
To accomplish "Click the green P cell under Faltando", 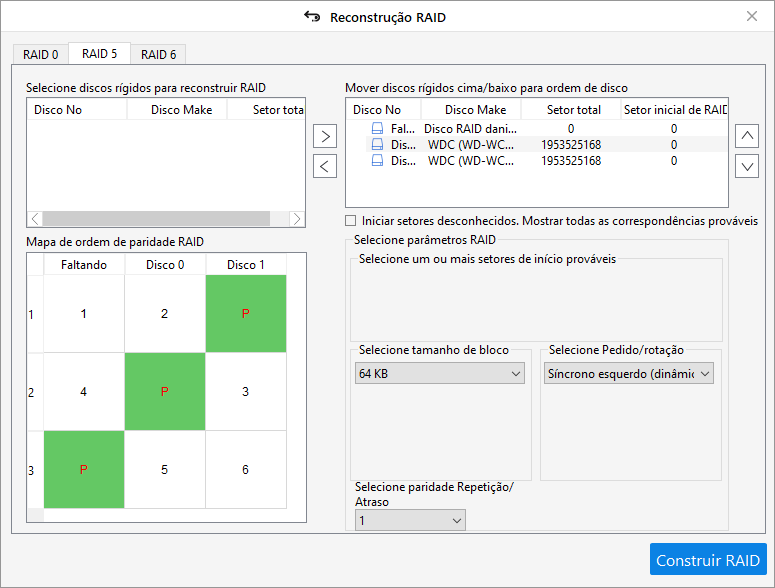I will click(x=84, y=469).
